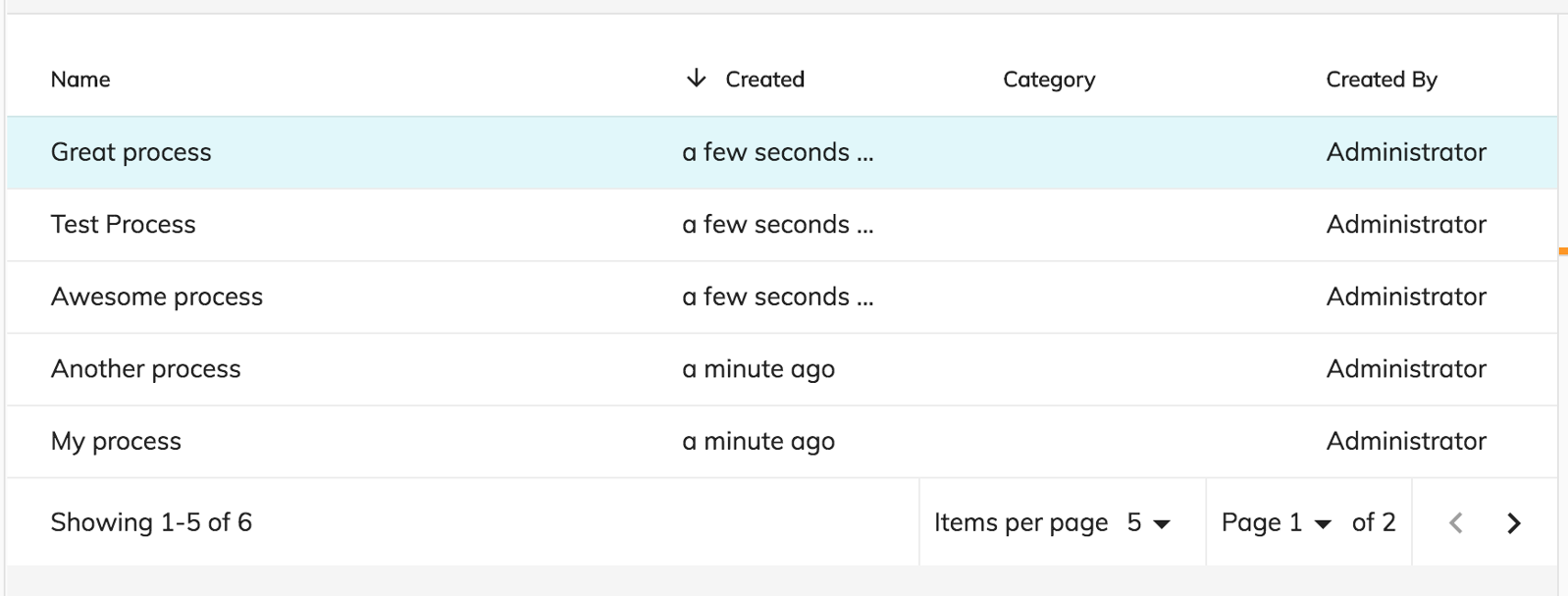Click Administrator in Another process row

coord(1406,369)
